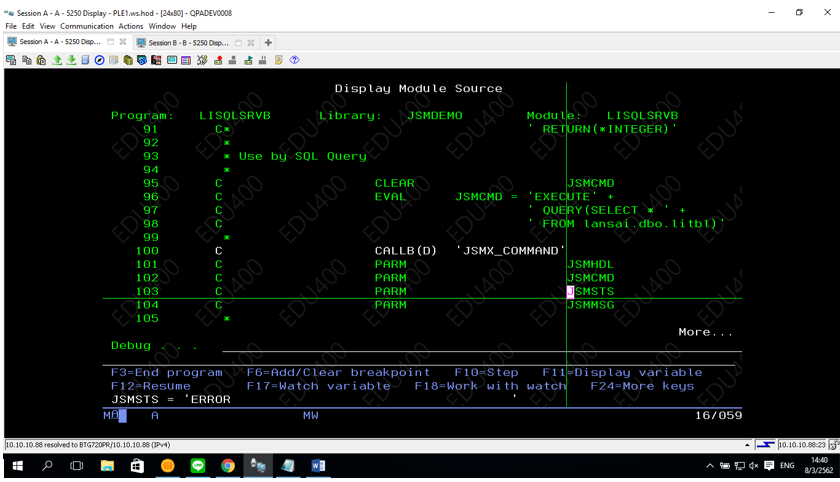Click 'JSMX_COMMAND' text on line 100
840x482 pixels.
[x=510, y=251]
